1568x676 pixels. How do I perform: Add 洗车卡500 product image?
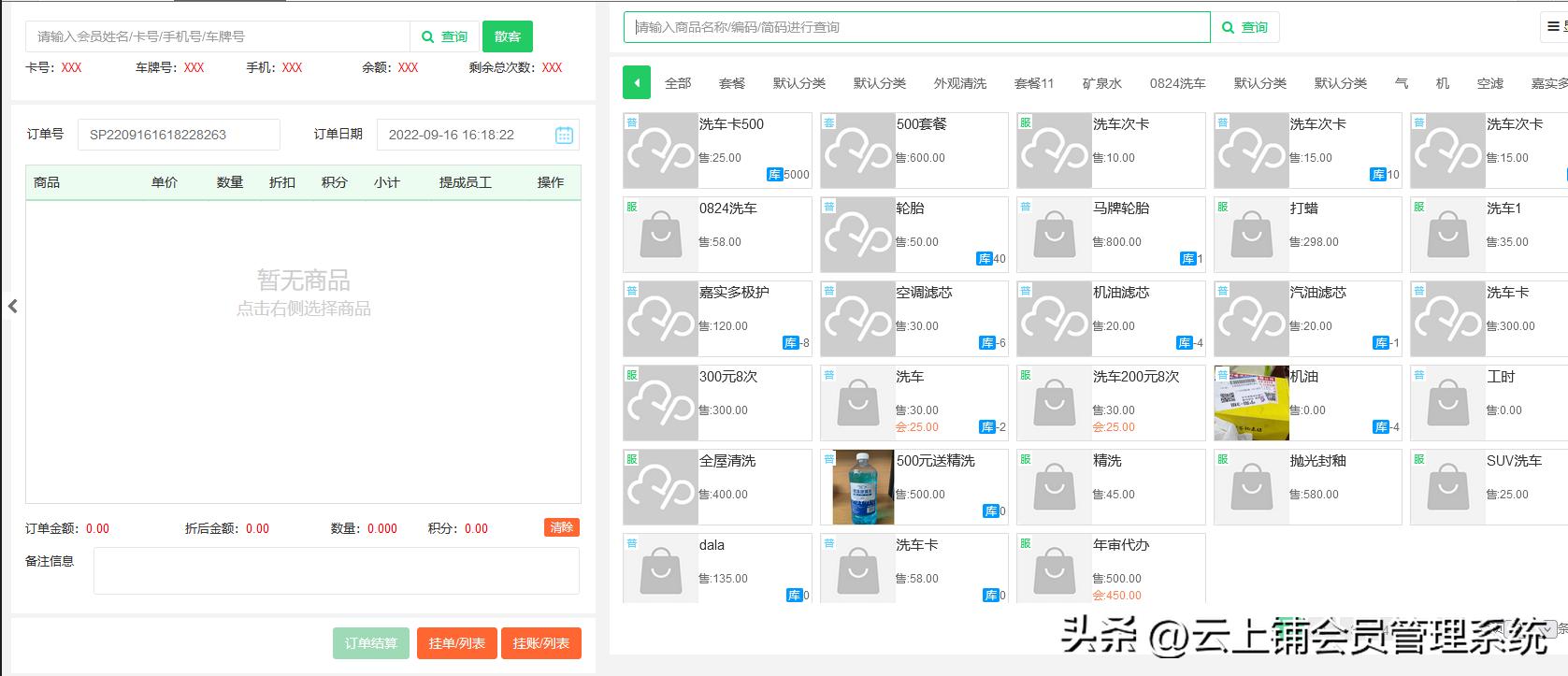pyautogui.click(x=661, y=151)
